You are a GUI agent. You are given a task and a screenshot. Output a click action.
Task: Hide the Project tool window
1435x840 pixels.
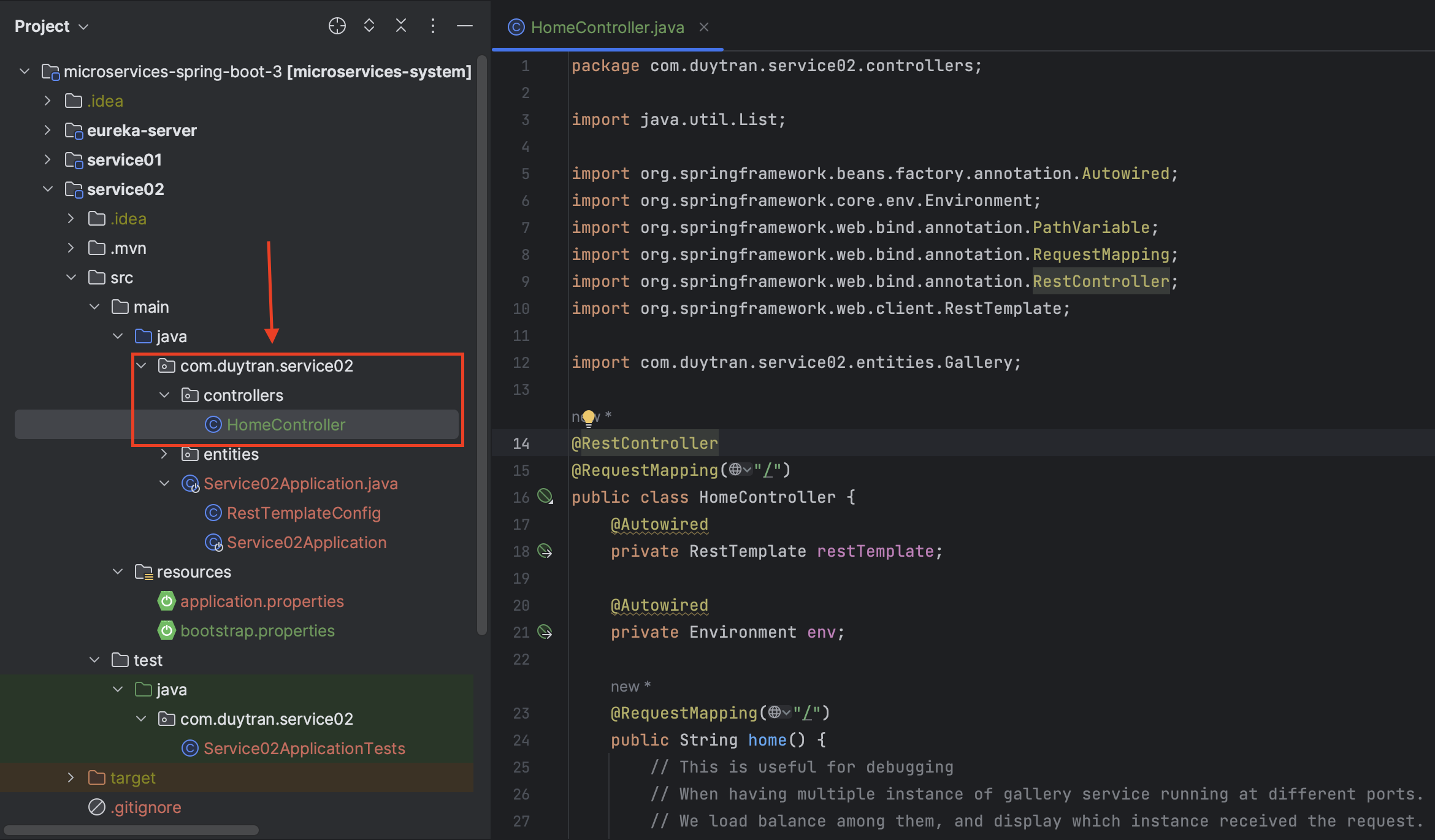tap(465, 26)
